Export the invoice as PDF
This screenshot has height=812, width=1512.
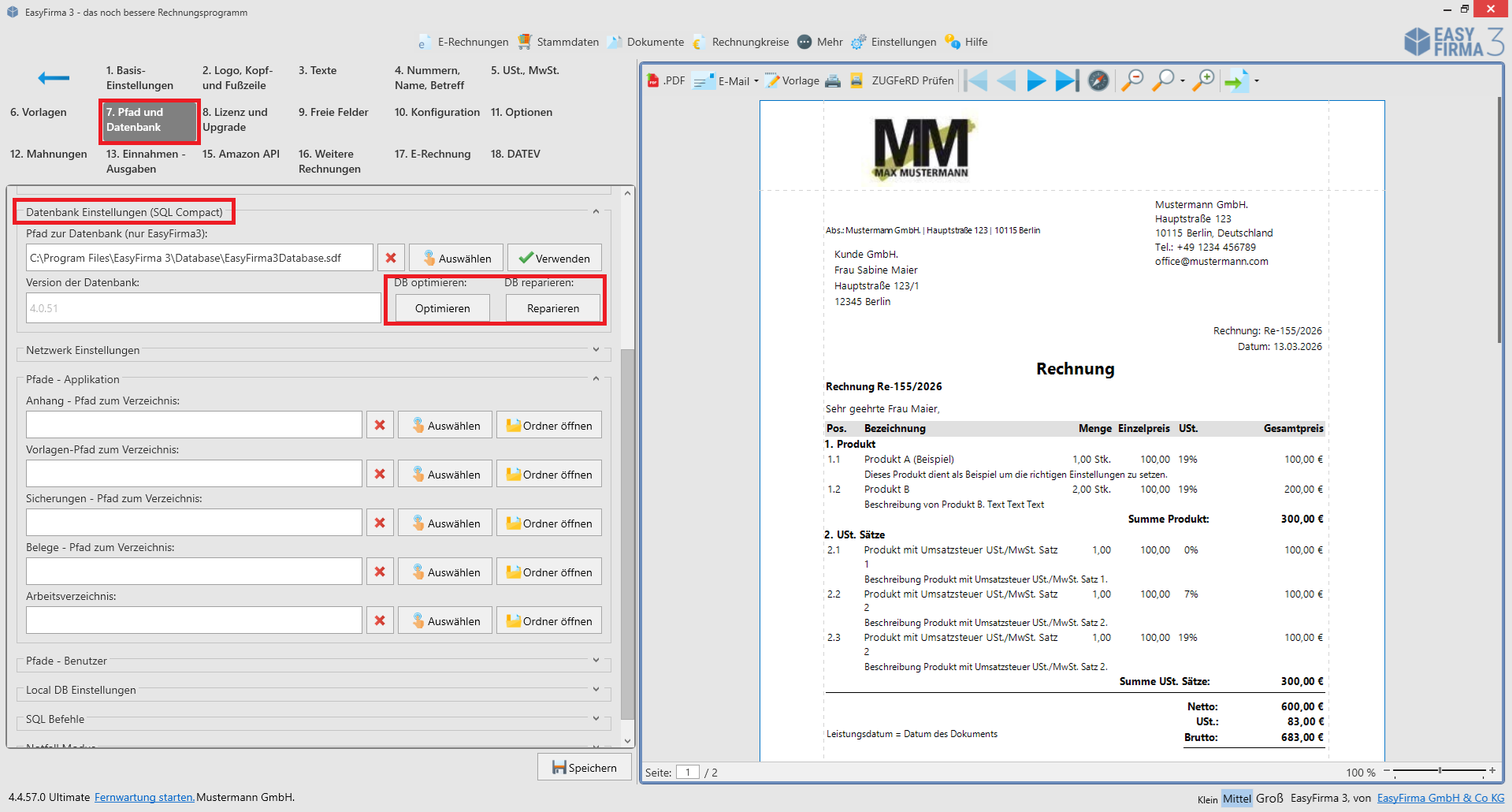(666, 80)
